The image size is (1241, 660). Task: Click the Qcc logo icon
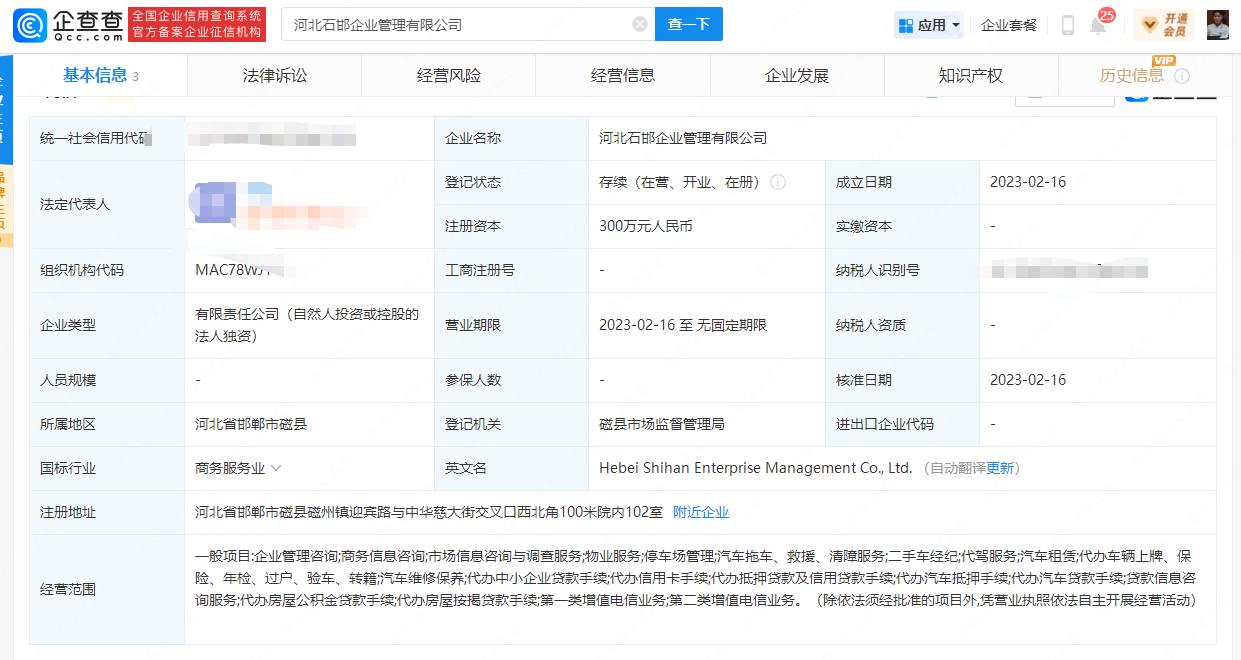tap(30, 25)
